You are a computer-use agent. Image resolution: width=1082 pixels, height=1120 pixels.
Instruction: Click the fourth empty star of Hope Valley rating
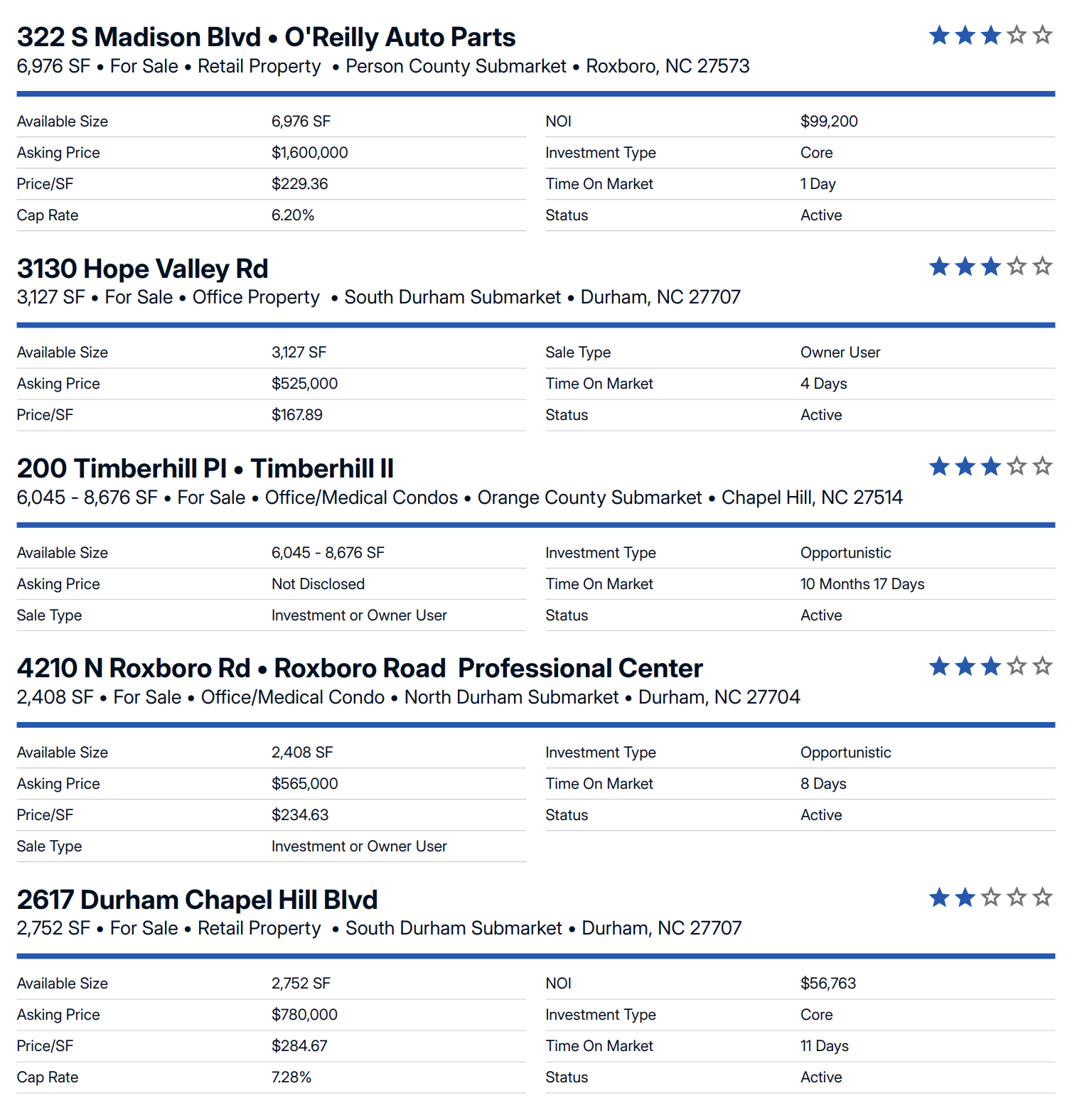[x=1017, y=266]
